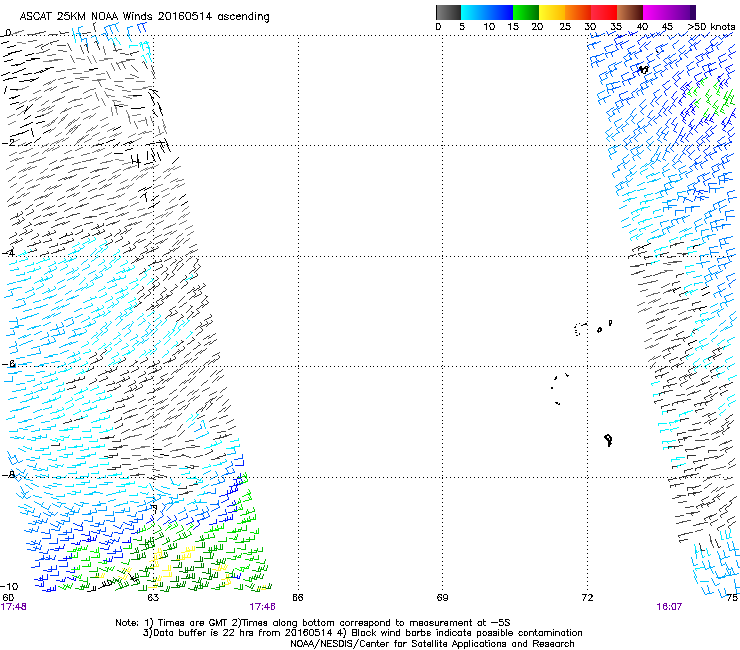Select the green 15-20 knots color band
Screen dimensions: 740x650
[x=526, y=12]
